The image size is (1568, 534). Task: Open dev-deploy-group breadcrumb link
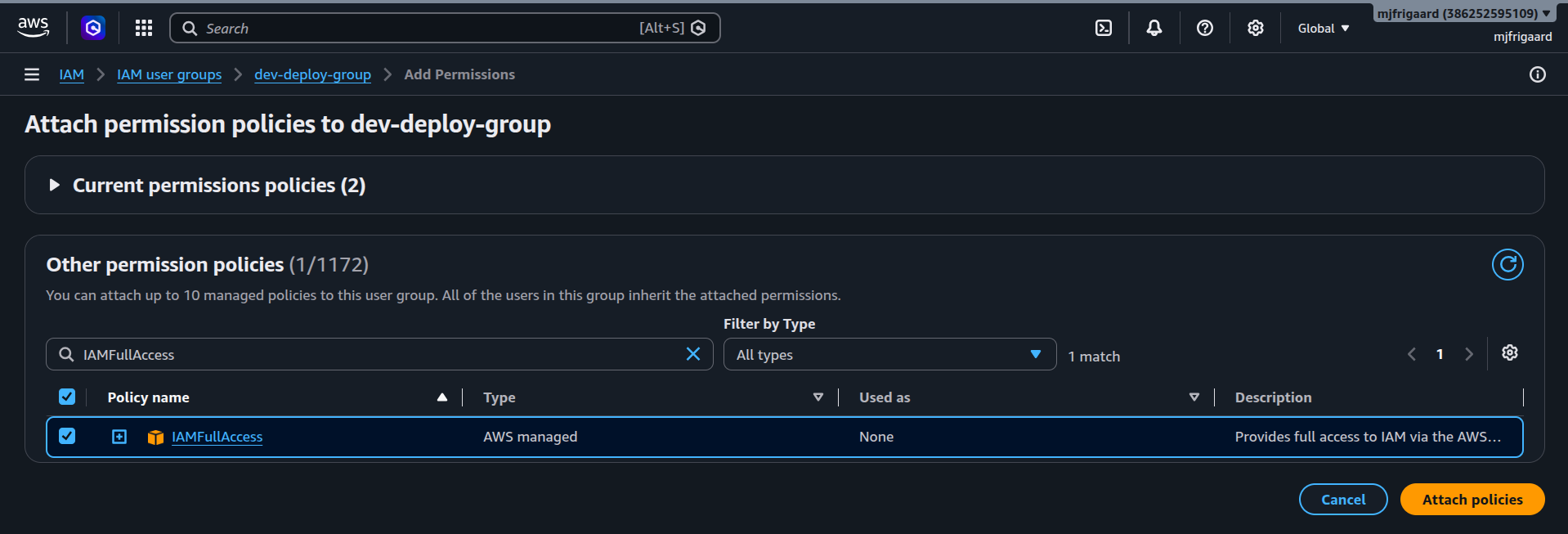tap(312, 74)
